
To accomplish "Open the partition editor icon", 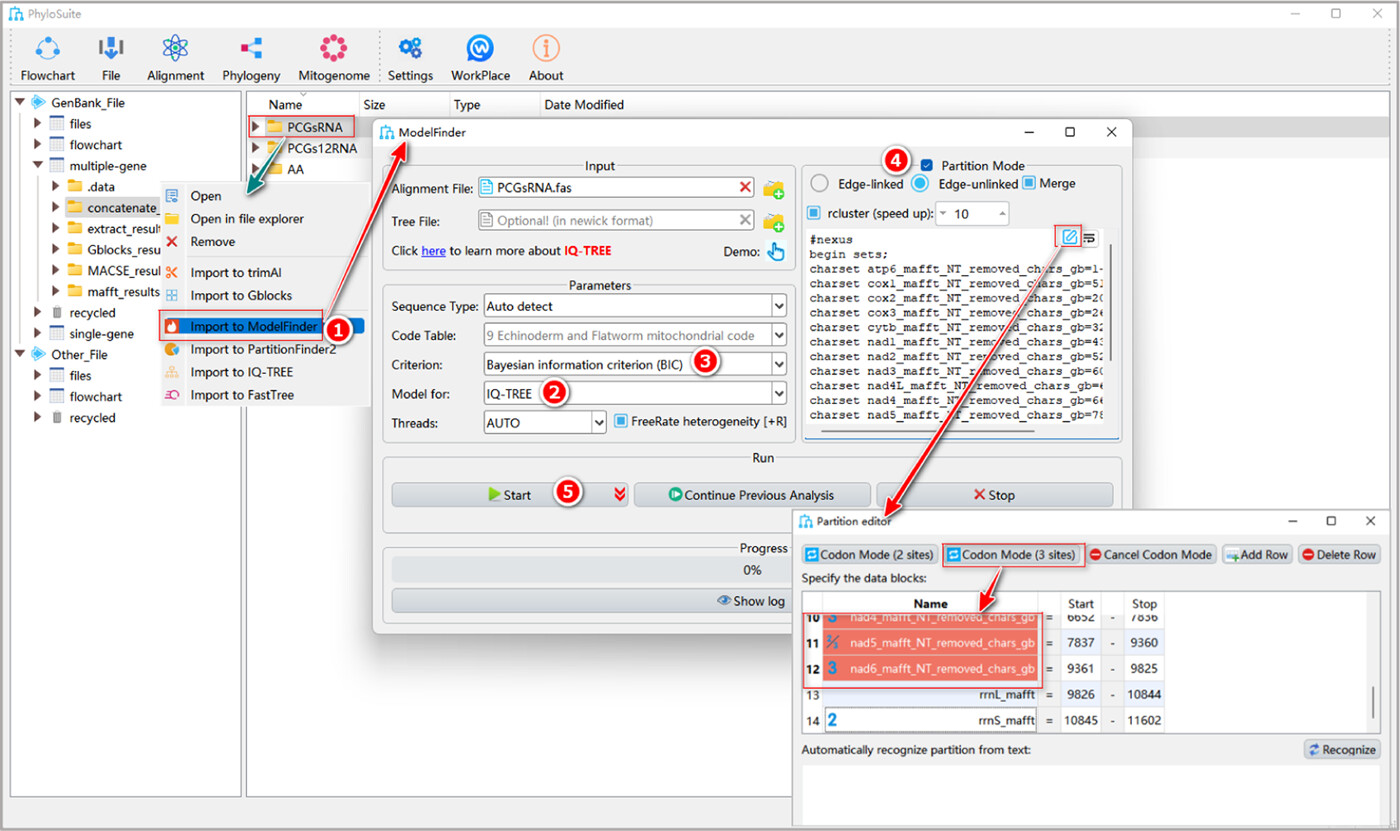I will point(1069,237).
